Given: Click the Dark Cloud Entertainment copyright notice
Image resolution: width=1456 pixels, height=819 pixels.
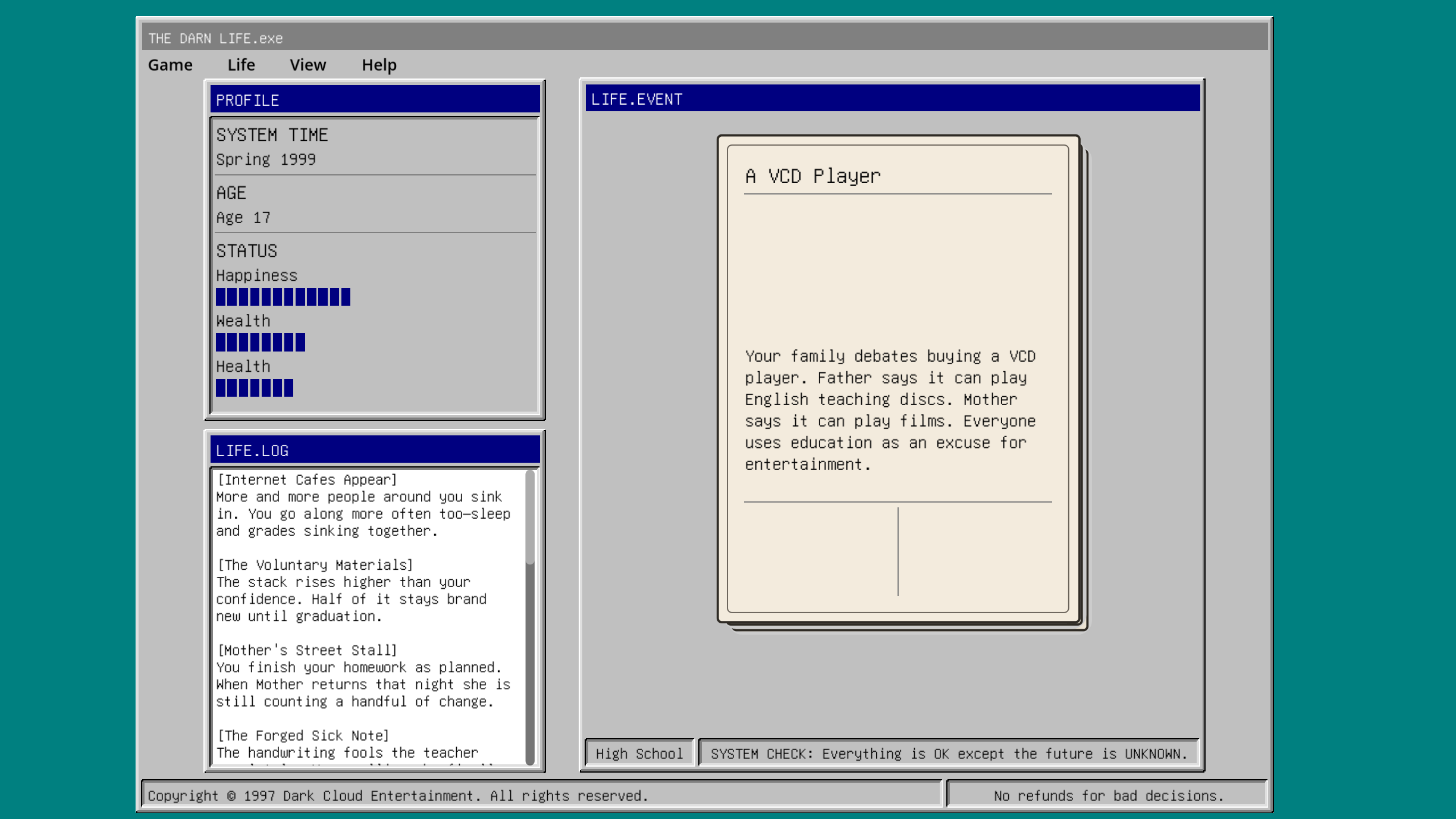Looking at the screenshot, I should coord(398,796).
